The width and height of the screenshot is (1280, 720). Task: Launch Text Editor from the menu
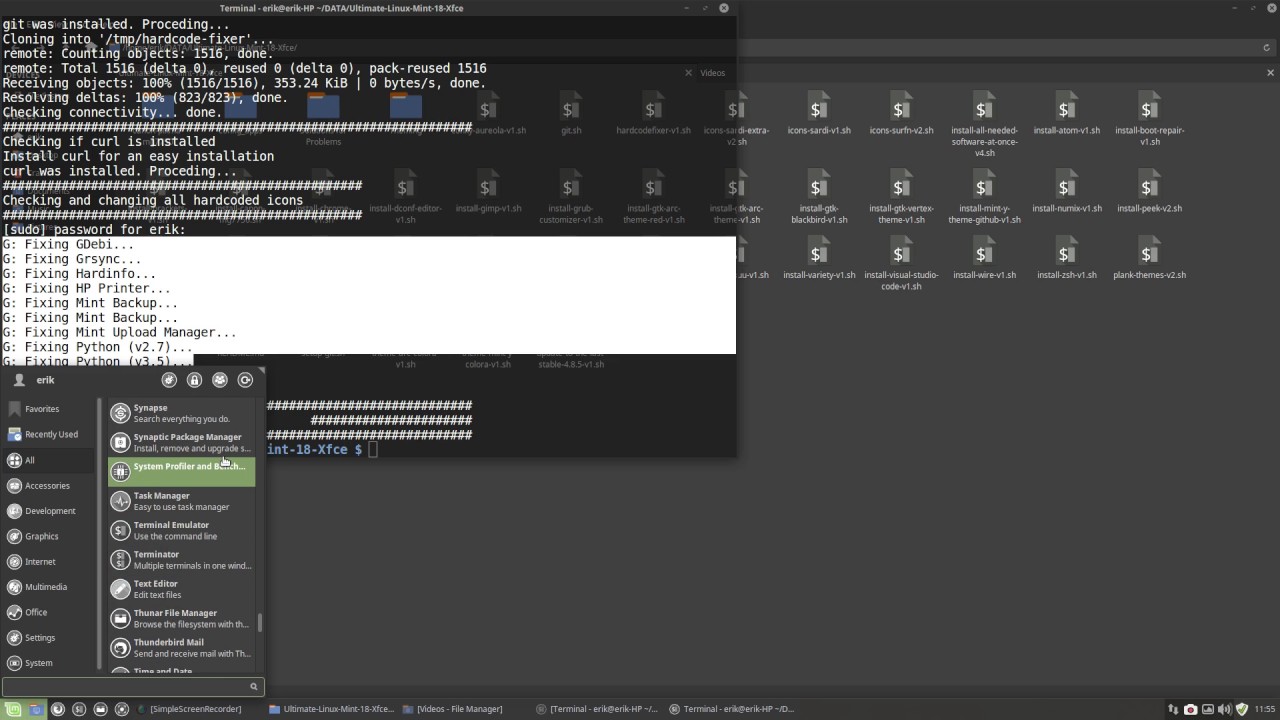coord(181,589)
